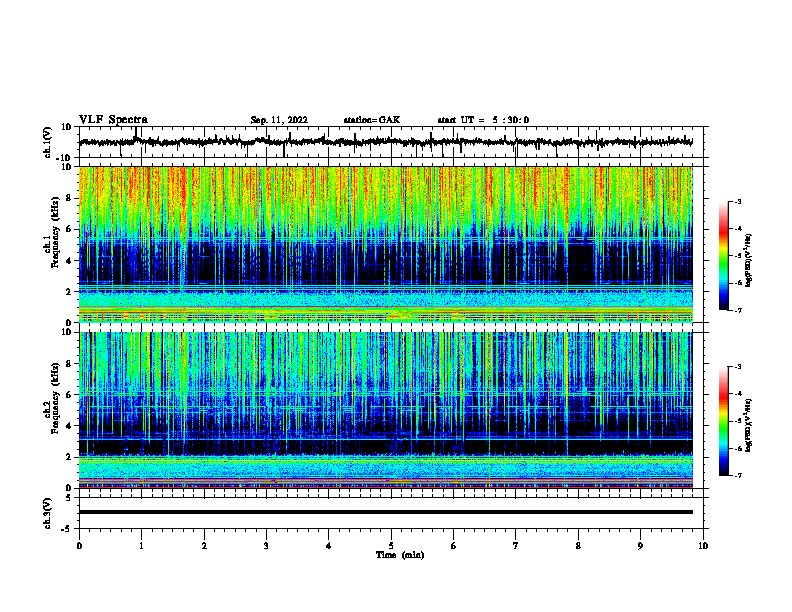
Task: Click time axis tick label "0"
Action: (79, 546)
